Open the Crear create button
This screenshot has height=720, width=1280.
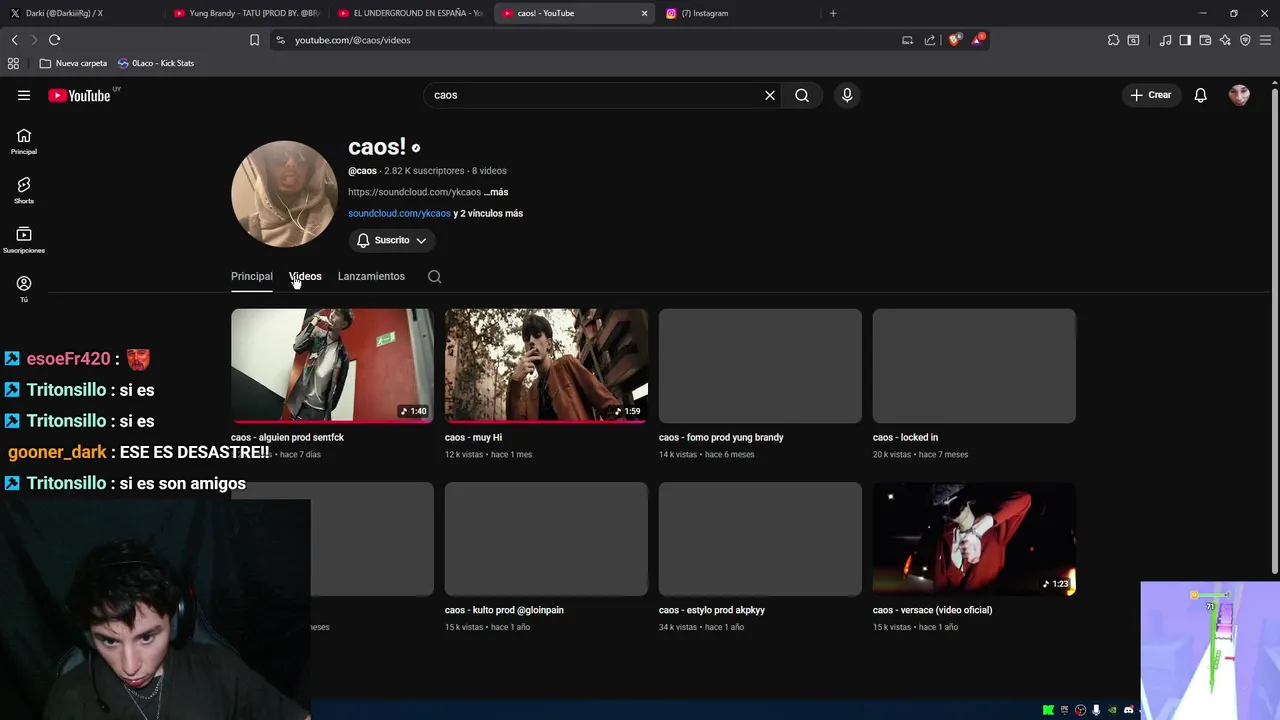coord(1150,95)
